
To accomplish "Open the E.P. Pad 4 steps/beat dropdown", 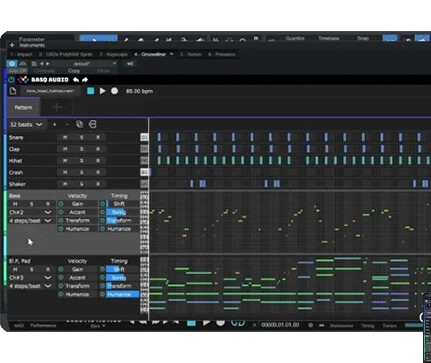I will coord(30,286).
